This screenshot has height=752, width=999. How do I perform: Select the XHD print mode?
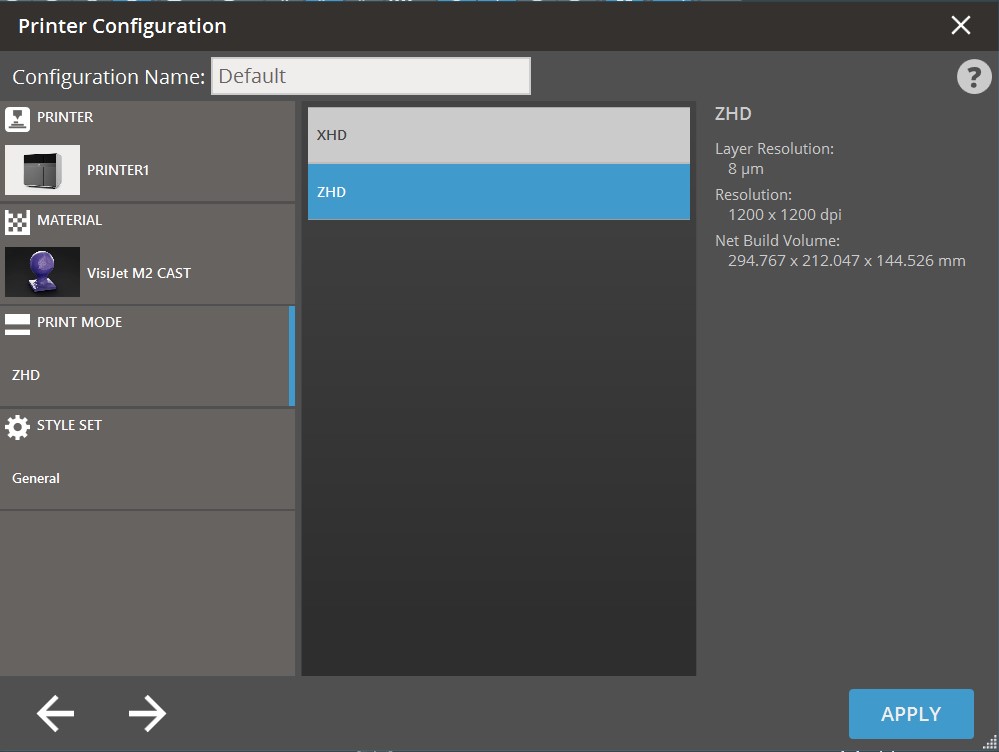point(497,134)
